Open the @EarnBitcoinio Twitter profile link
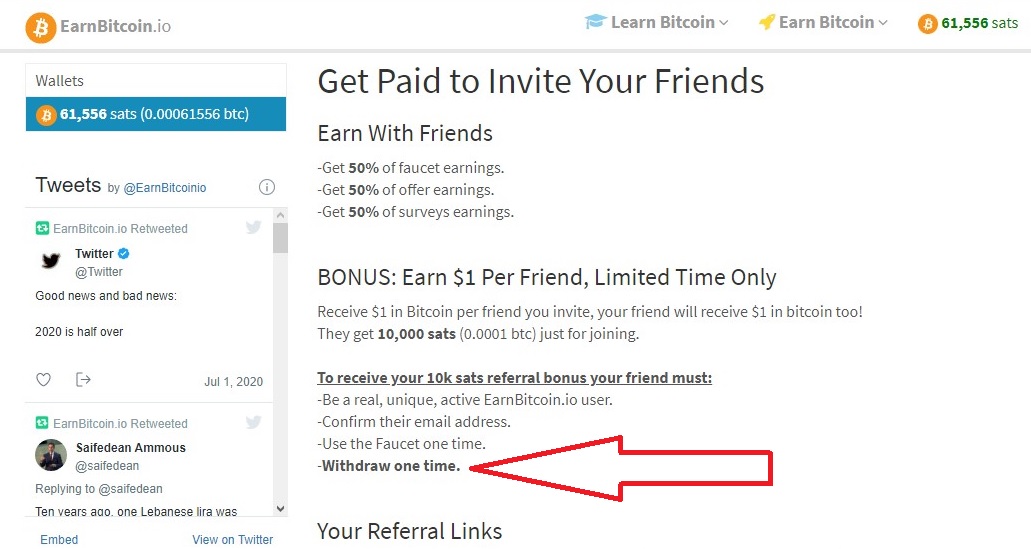1031x549 pixels. point(165,188)
